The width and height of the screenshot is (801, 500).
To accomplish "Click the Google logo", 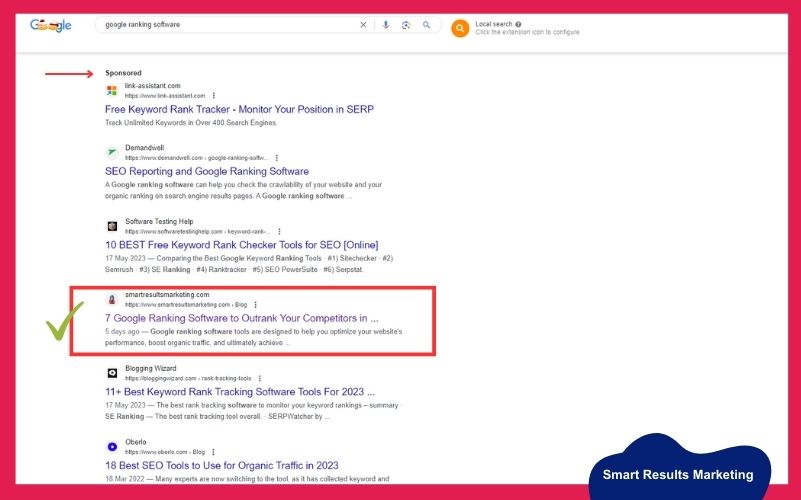I will (x=51, y=25).
